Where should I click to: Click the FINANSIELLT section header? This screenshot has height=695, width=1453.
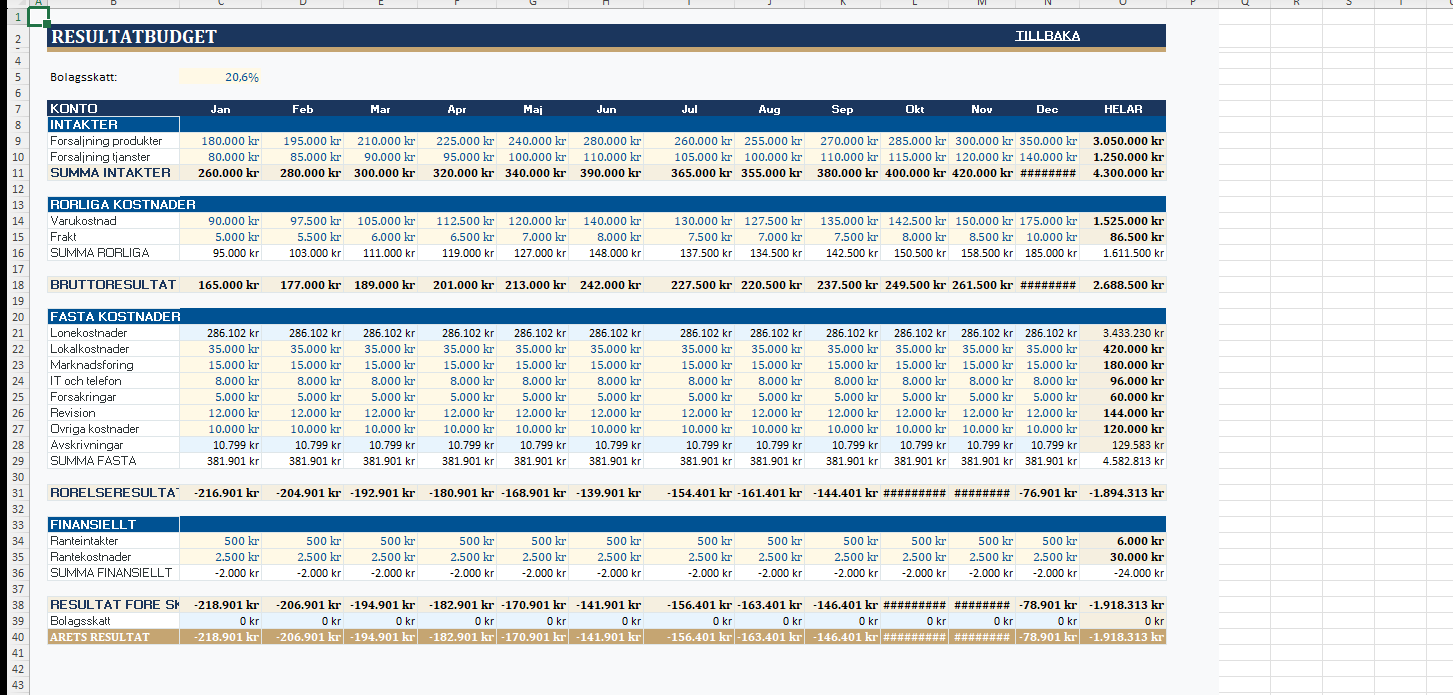(x=112, y=525)
